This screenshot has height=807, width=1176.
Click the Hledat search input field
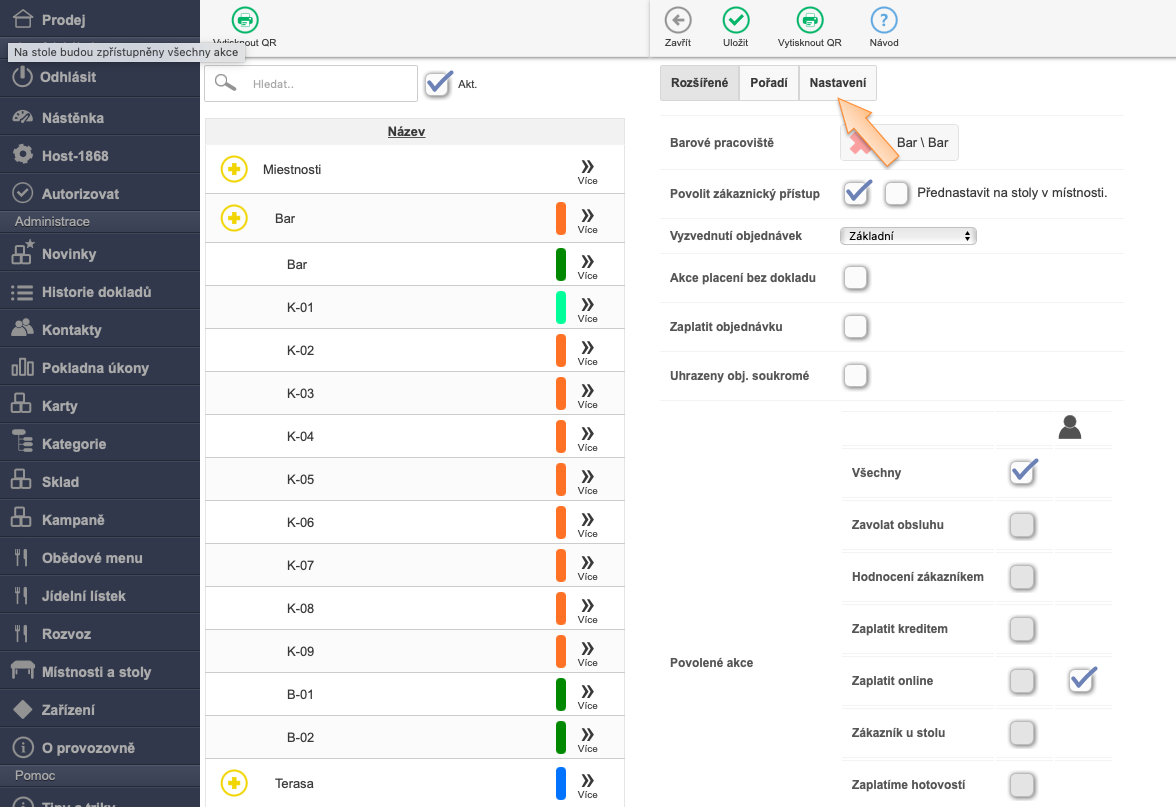(329, 84)
